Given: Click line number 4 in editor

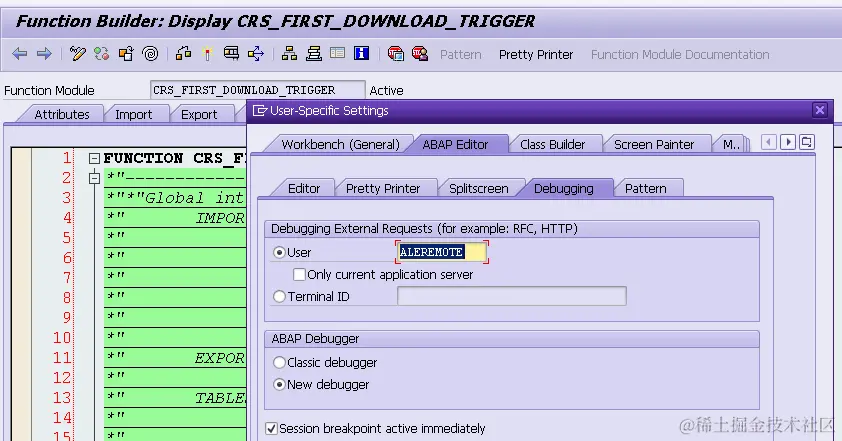Looking at the screenshot, I should coord(67,218).
